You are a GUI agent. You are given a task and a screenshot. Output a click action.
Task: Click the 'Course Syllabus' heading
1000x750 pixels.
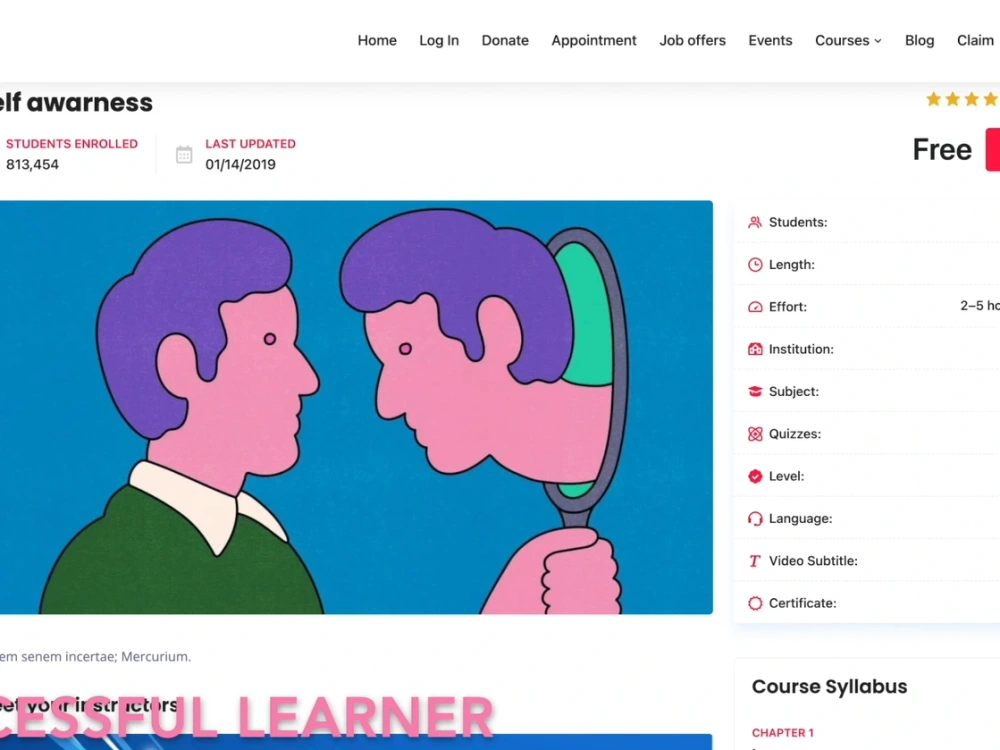pyautogui.click(x=829, y=687)
